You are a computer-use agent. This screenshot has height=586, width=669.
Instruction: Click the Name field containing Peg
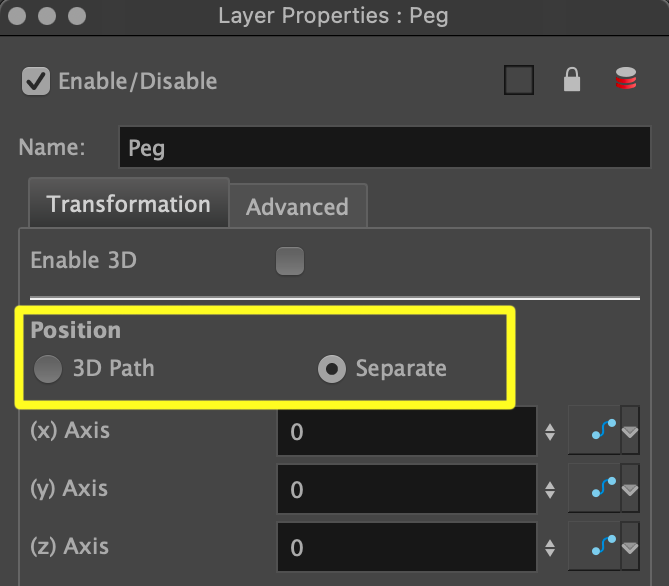[385, 149]
